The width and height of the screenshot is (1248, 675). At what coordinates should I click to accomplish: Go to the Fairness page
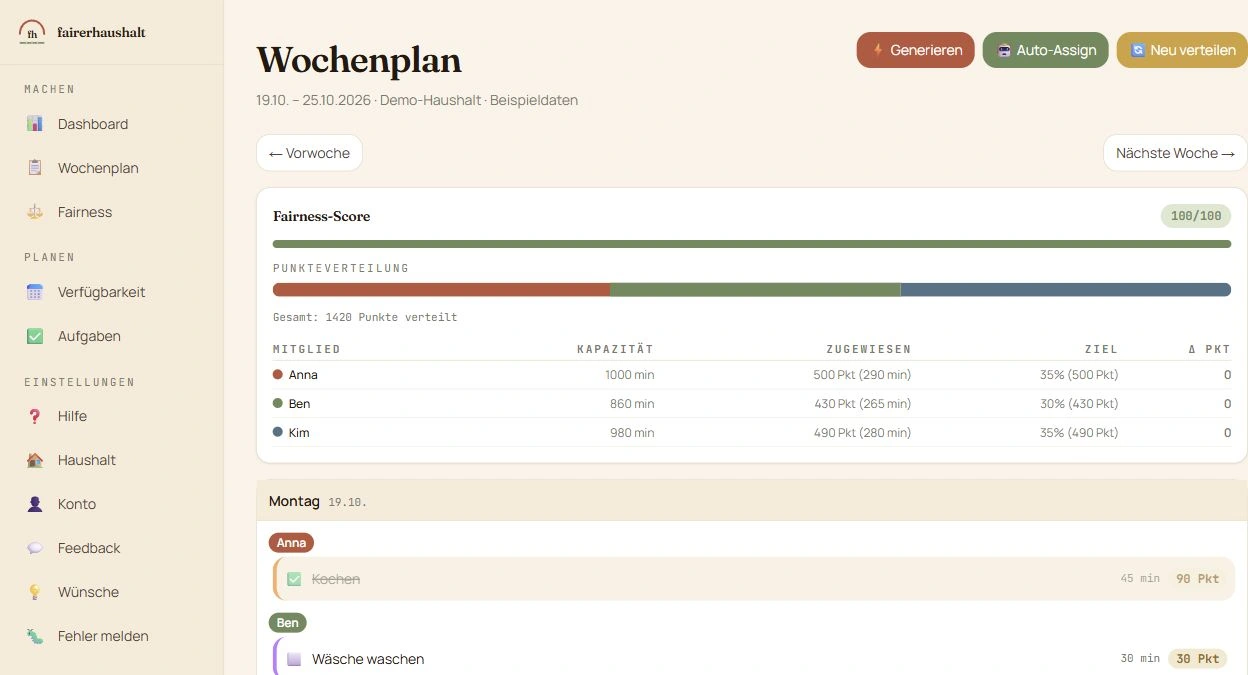coord(111,212)
